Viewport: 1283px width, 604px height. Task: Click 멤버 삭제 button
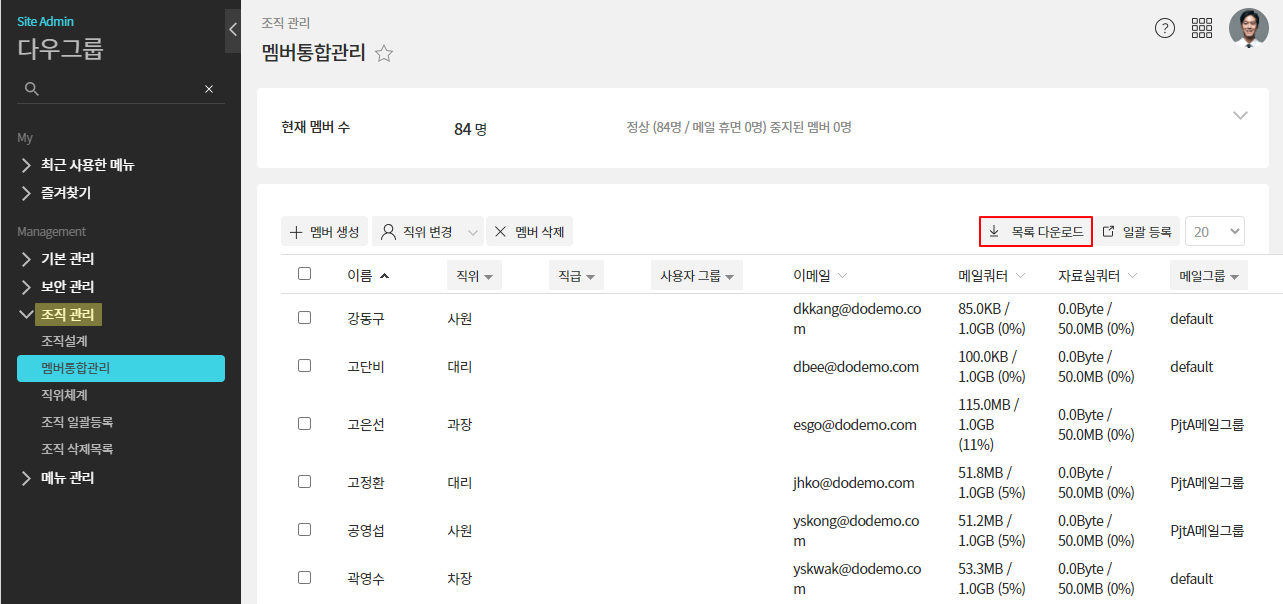pyautogui.click(x=529, y=232)
